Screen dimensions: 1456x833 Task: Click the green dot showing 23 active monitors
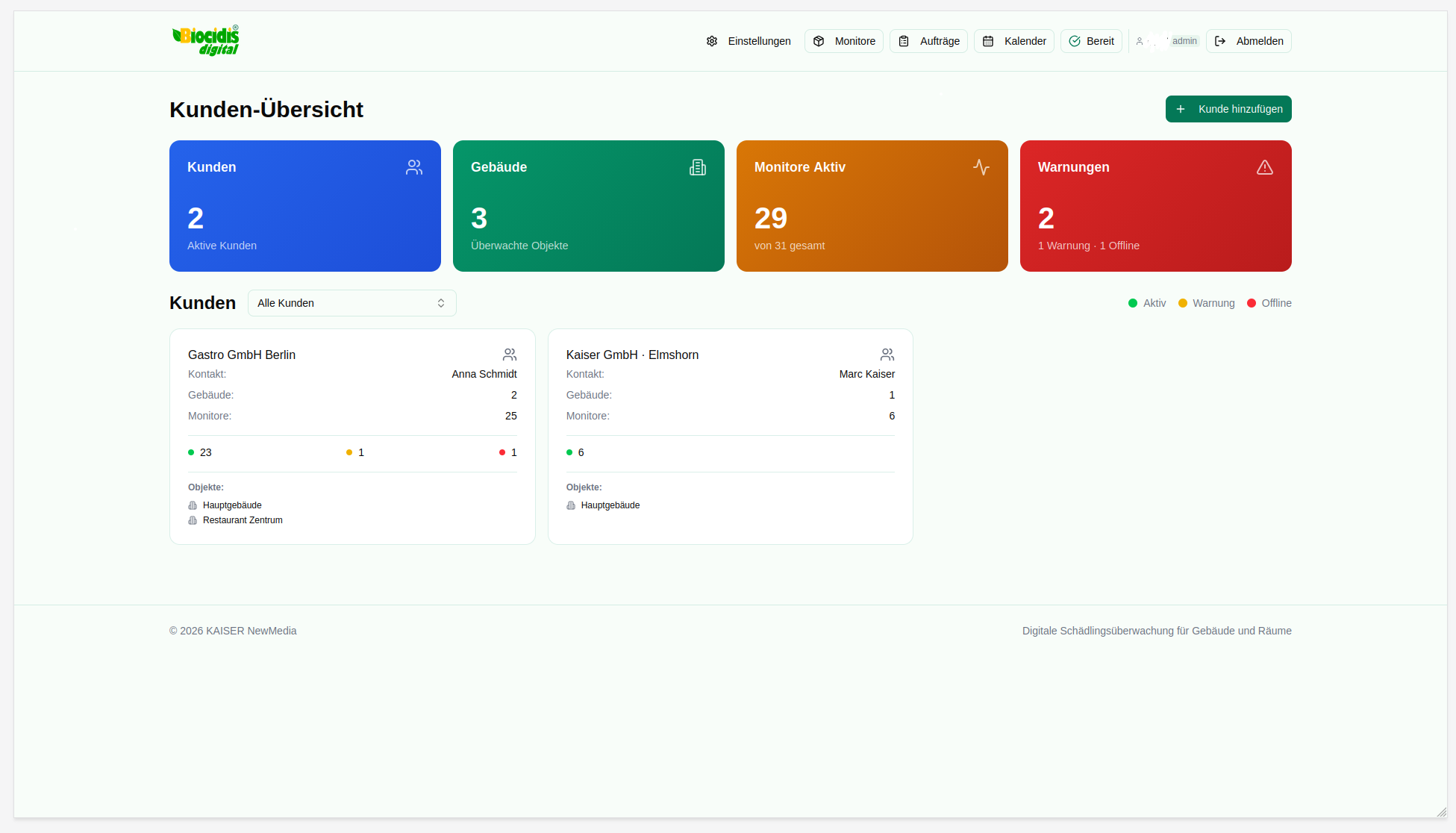coord(191,452)
